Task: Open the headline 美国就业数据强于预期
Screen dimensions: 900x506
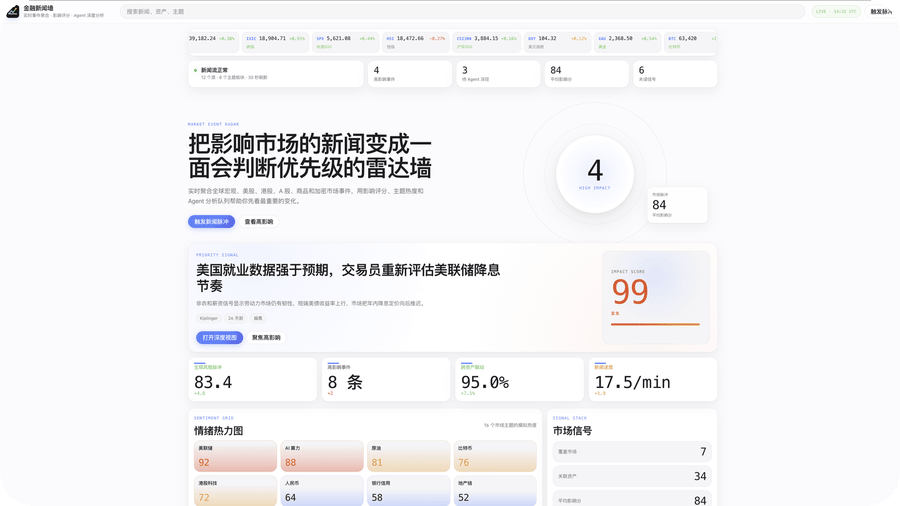Action: (348, 278)
